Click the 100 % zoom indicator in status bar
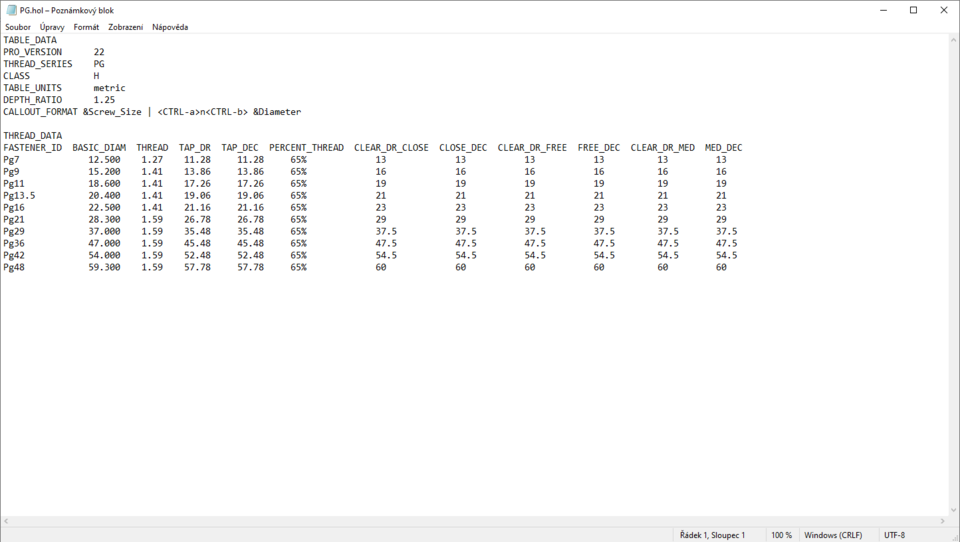The height and width of the screenshot is (542, 960). point(781,535)
